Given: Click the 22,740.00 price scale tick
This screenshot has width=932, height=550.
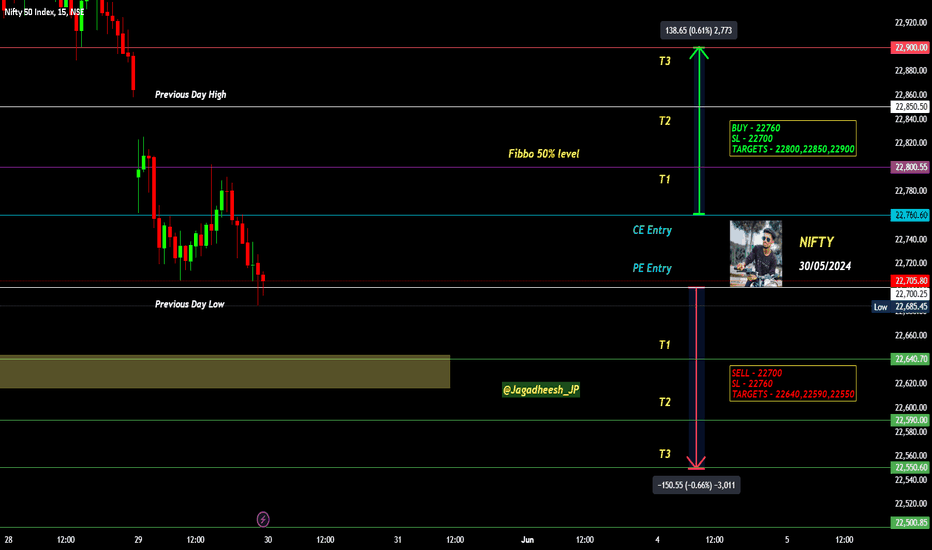Looking at the screenshot, I should [911, 240].
